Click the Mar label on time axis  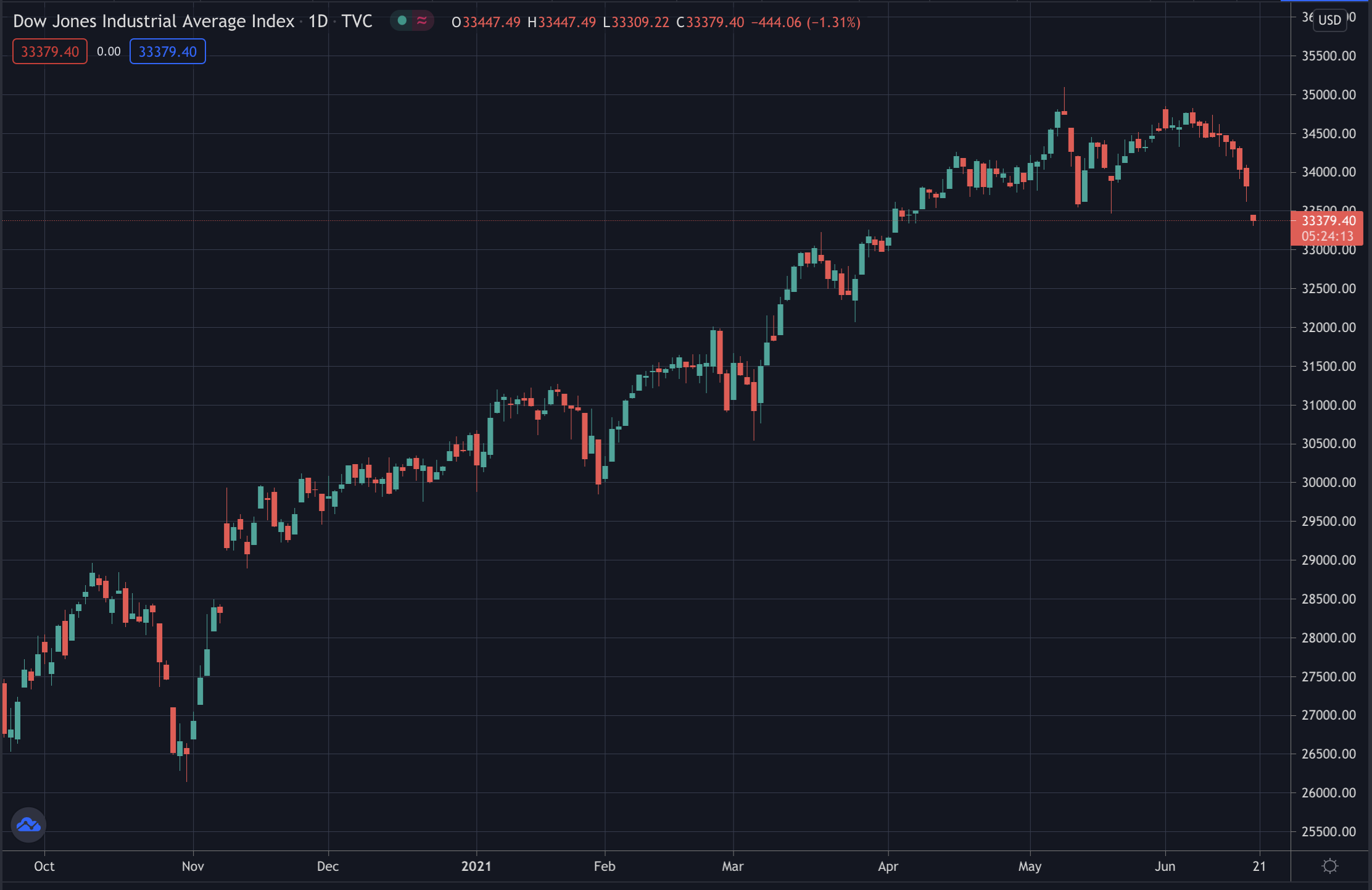point(733,866)
